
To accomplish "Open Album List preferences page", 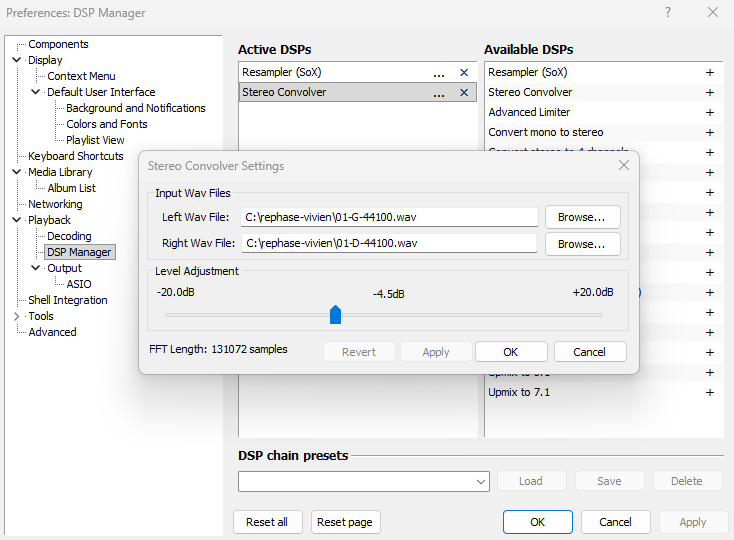I will 71,188.
